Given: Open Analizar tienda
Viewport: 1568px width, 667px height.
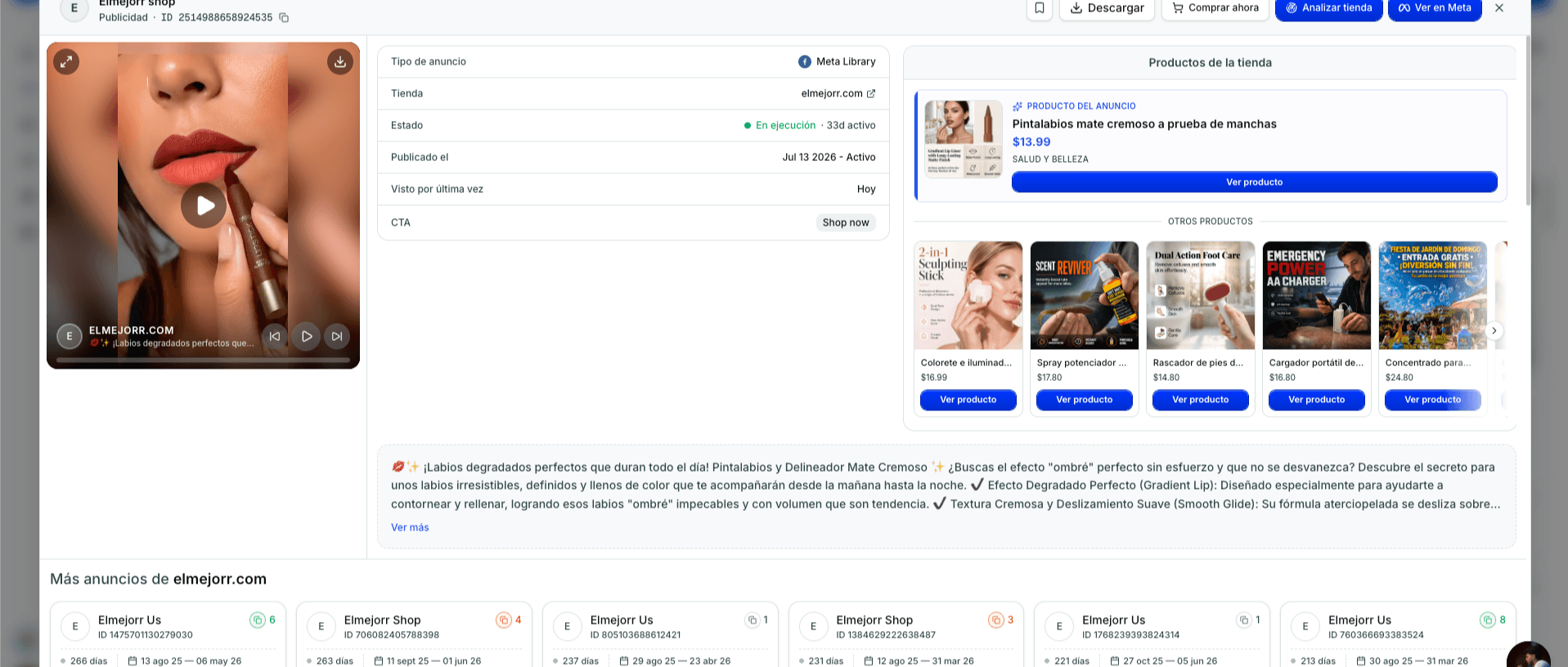Looking at the screenshot, I should [1328, 8].
